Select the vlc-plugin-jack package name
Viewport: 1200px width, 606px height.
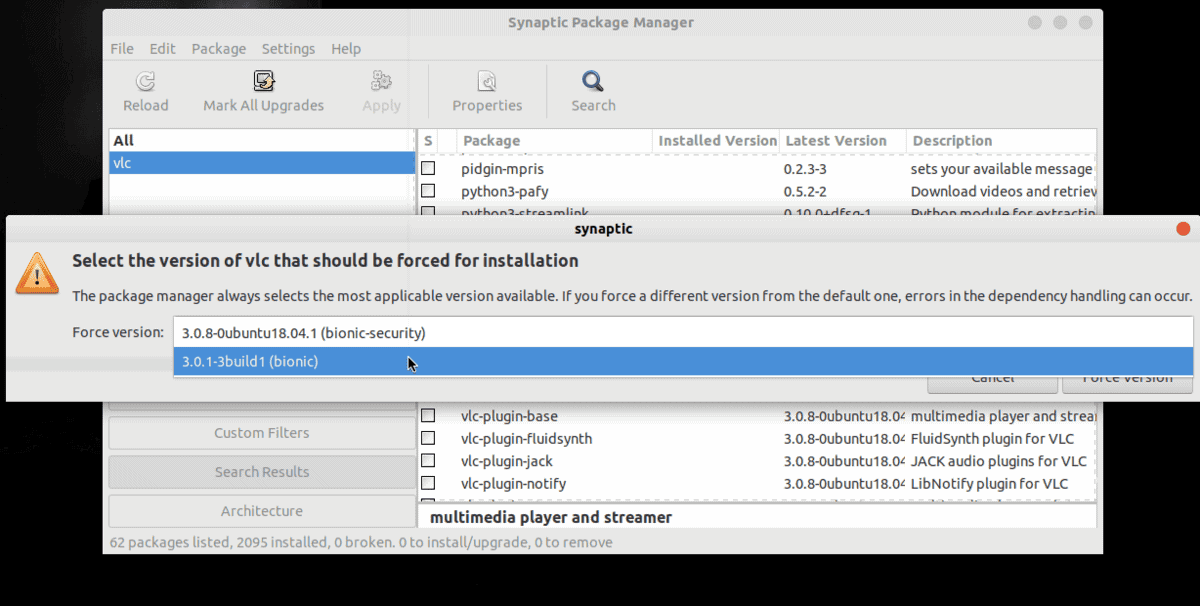click(x=507, y=461)
